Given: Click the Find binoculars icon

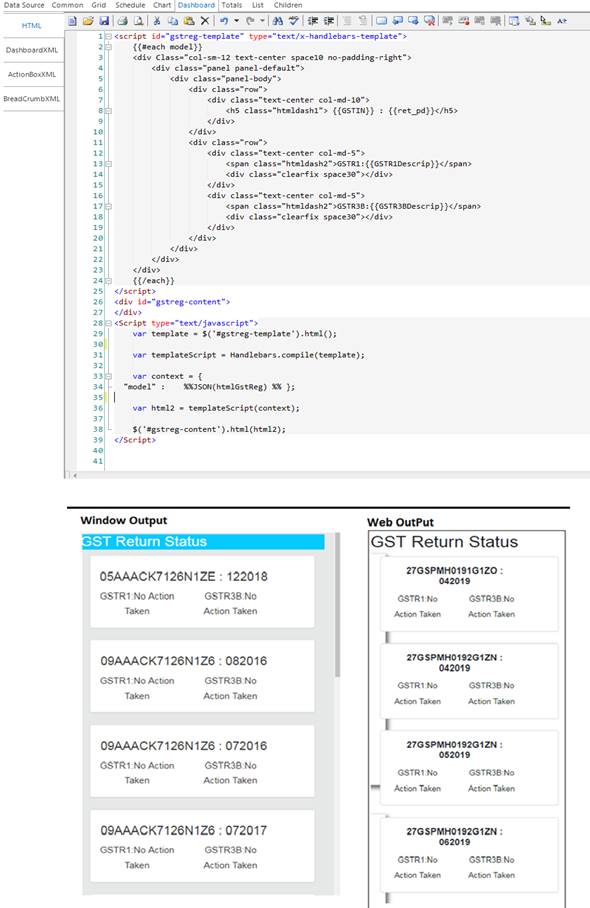Looking at the screenshot, I should click(x=278, y=21).
